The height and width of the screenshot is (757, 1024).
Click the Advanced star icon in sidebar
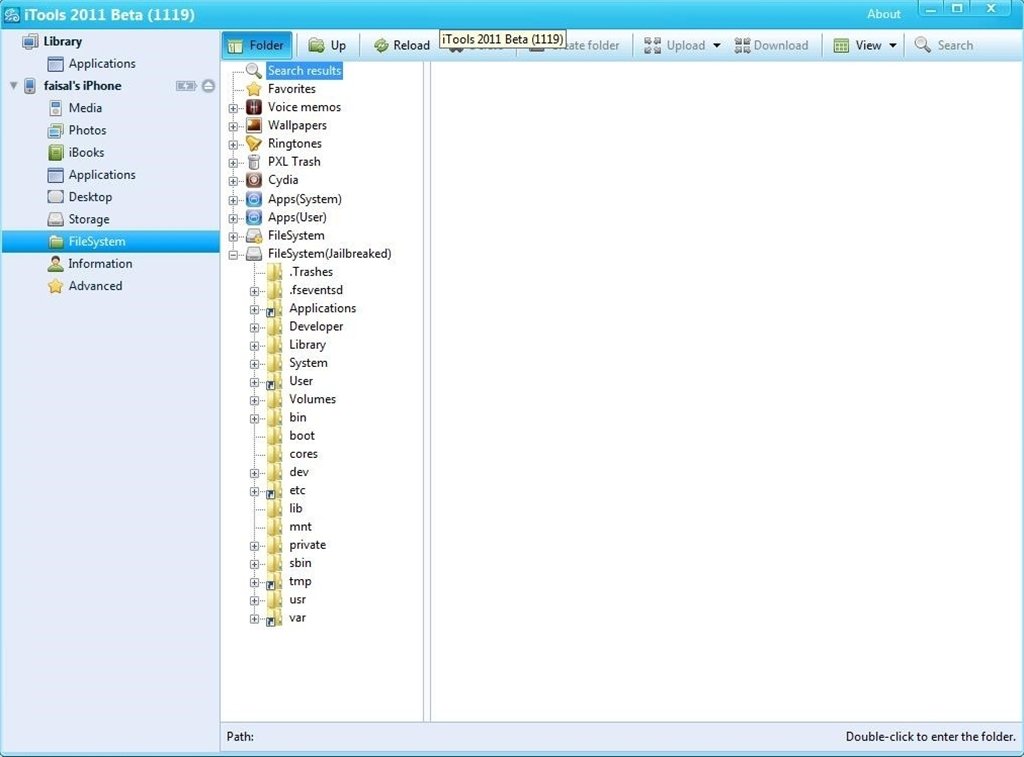click(56, 286)
